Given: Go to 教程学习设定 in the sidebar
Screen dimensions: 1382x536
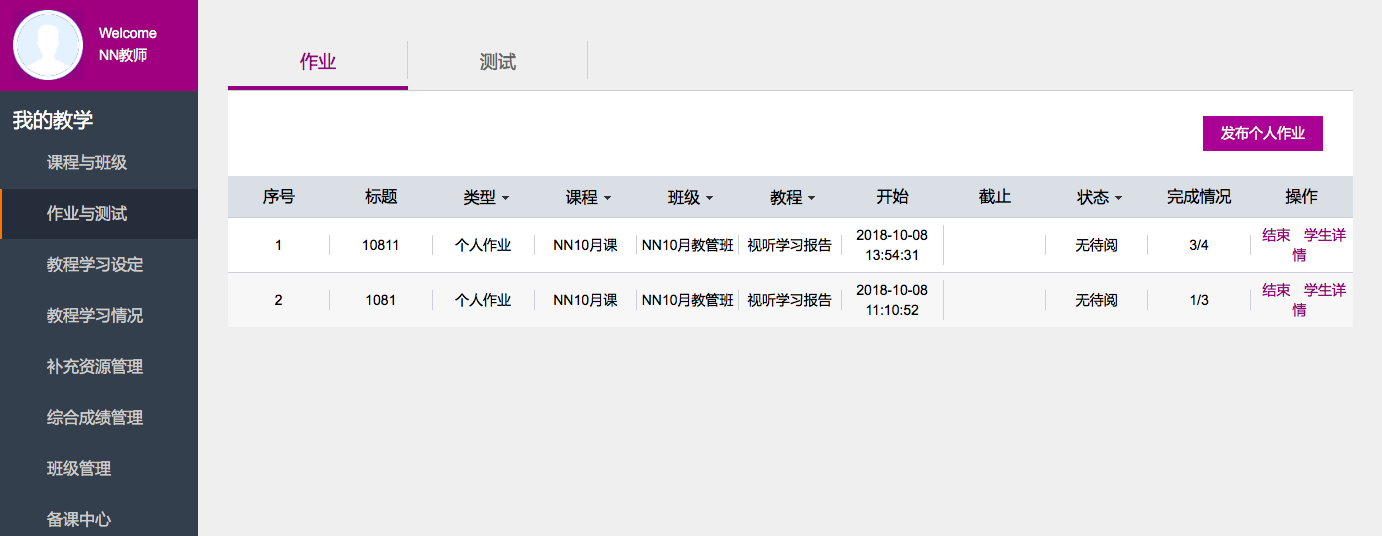Looking at the screenshot, I should pos(95,265).
